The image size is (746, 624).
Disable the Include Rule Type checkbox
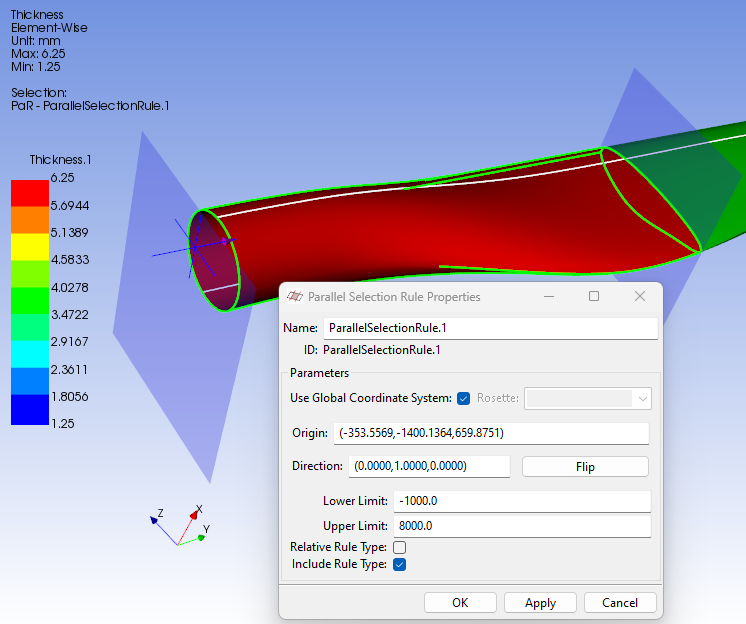click(x=400, y=564)
